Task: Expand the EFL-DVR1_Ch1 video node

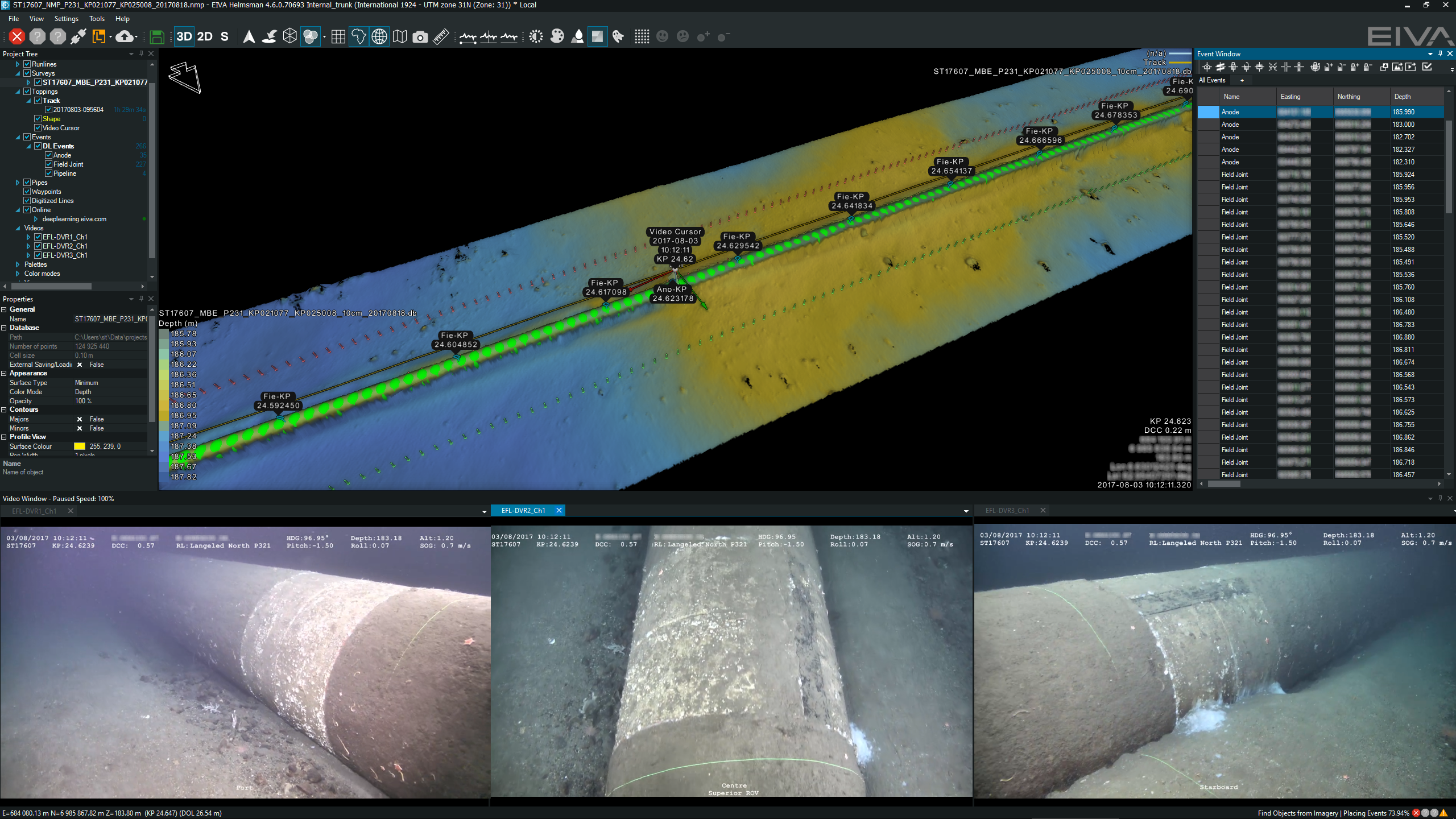Action: click(28, 237)
